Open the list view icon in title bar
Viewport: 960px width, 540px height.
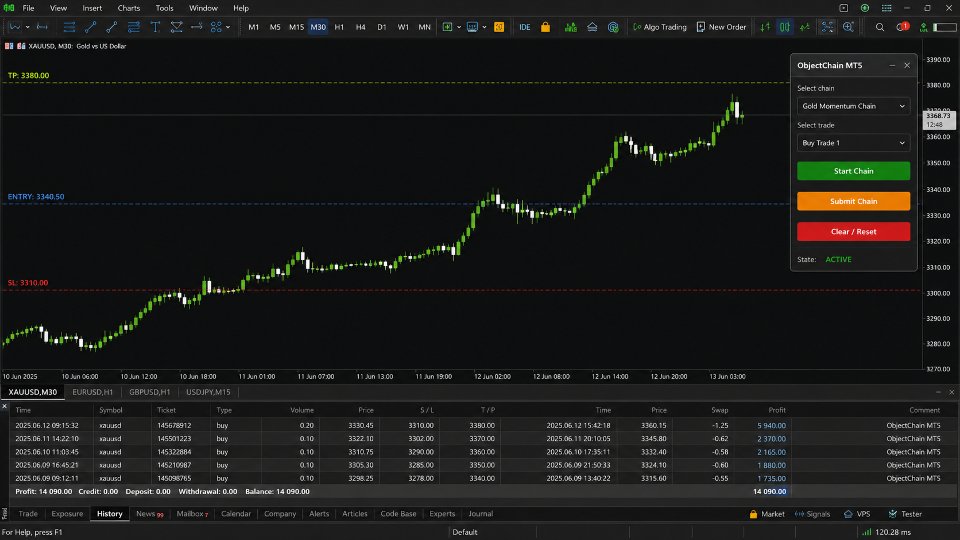[x=886, y=8]
